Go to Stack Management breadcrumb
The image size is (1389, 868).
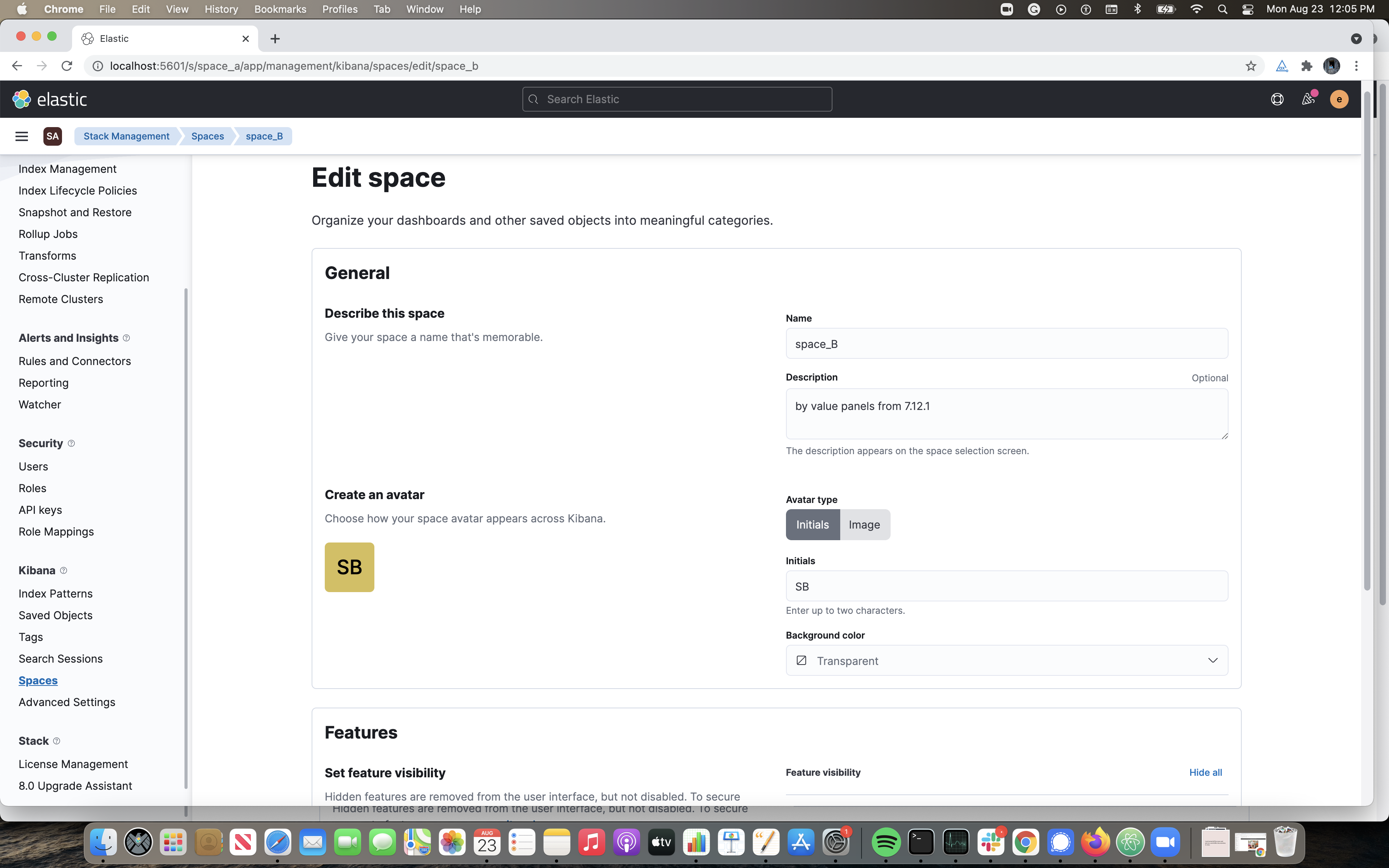click(x=126, y=136)
